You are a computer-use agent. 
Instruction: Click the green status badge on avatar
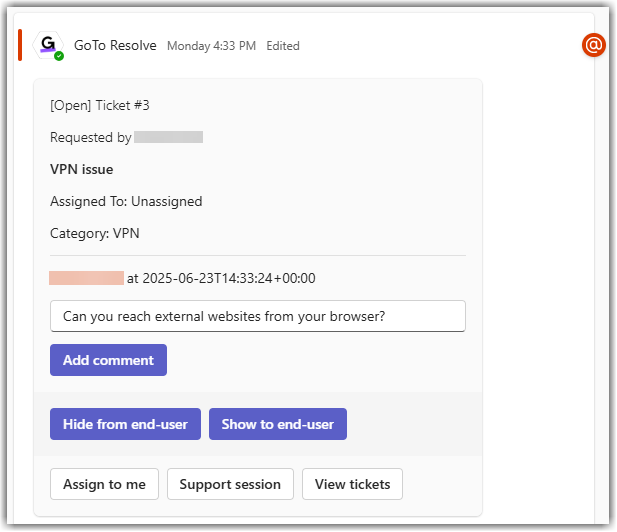[x=59, y=56]
